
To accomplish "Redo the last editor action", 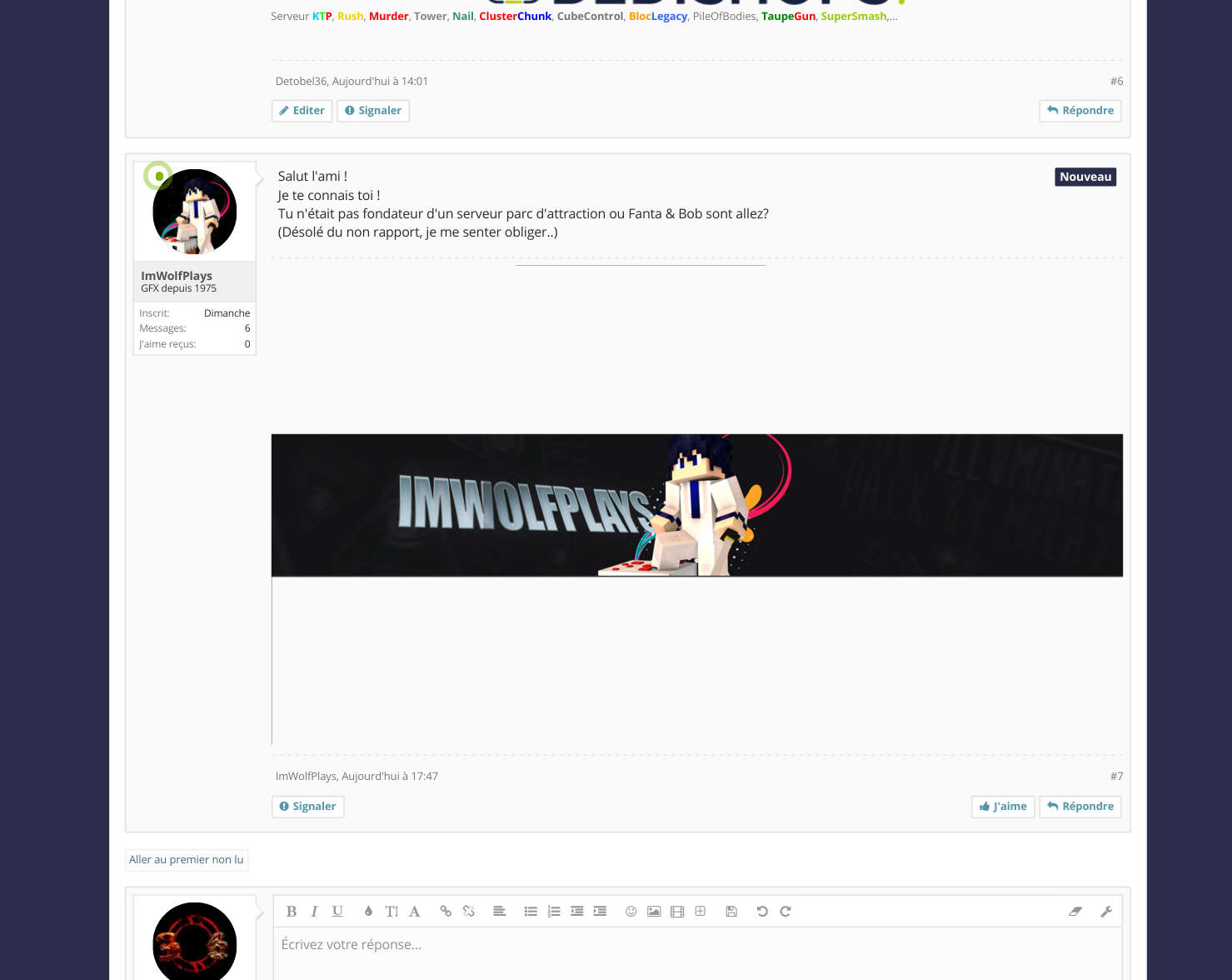I will pyautogui.click(x=786, y=912).
